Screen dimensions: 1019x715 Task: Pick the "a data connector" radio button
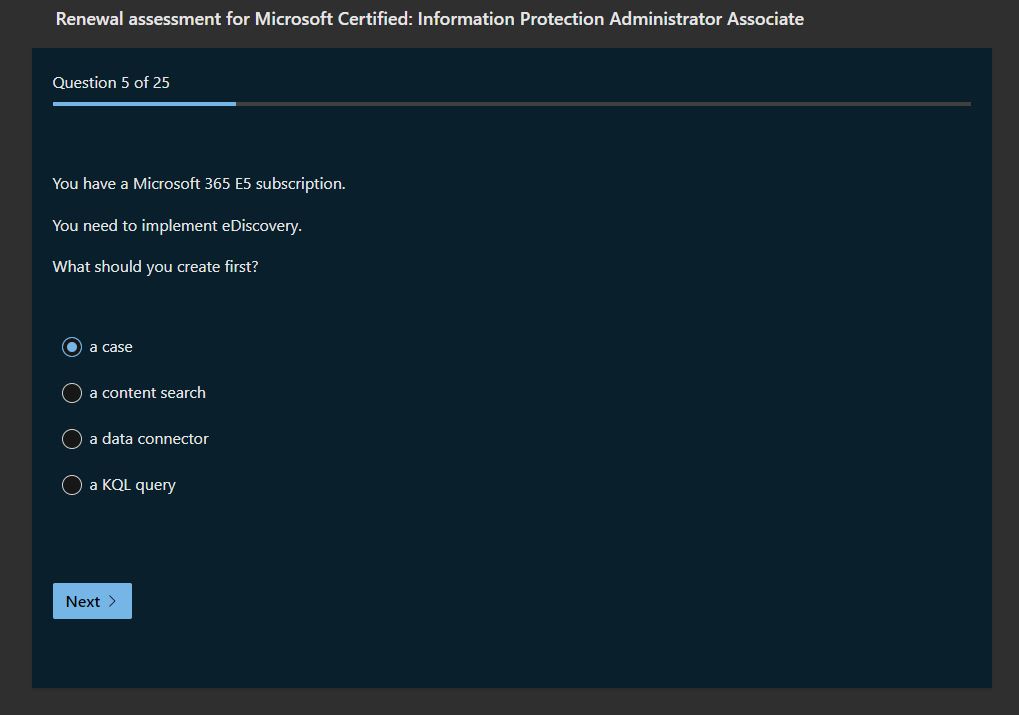[x=72, y=439]
